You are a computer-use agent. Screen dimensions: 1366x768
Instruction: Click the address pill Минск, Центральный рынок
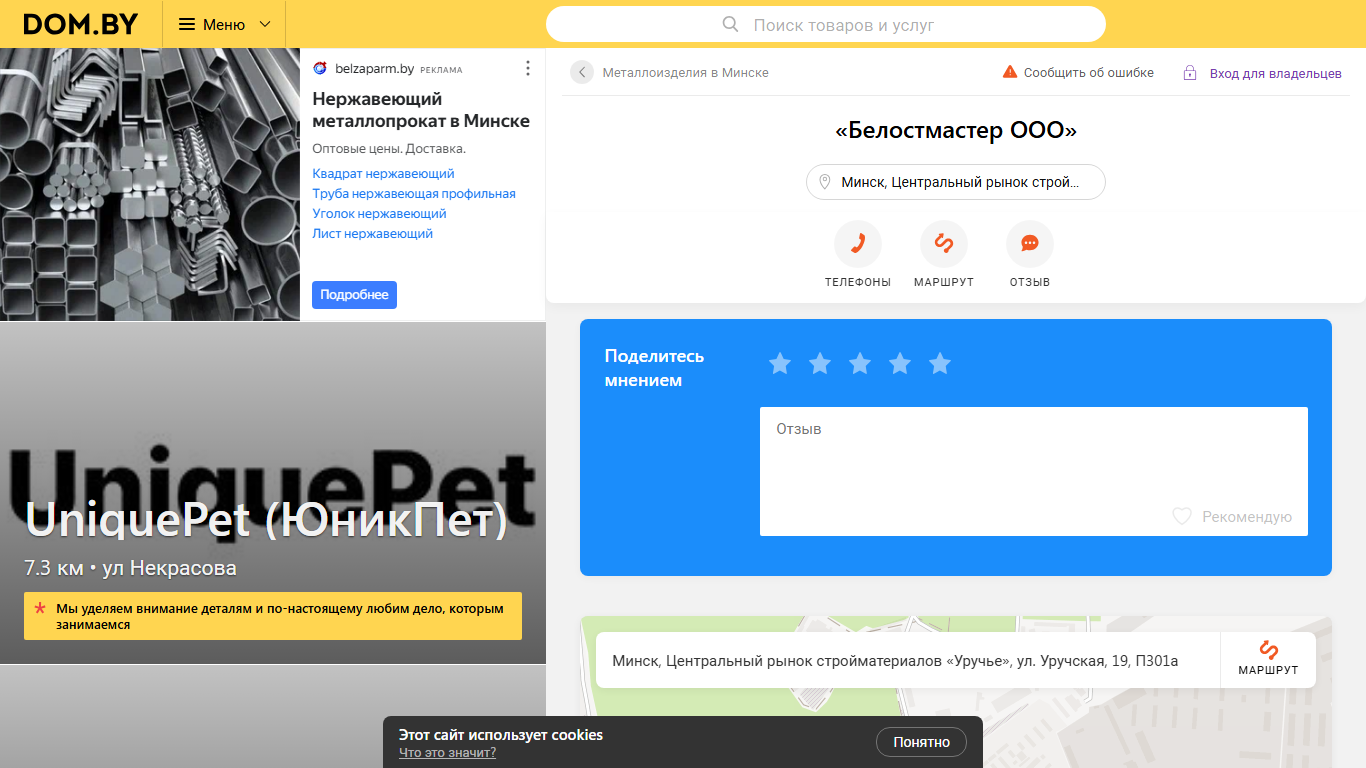956,182
